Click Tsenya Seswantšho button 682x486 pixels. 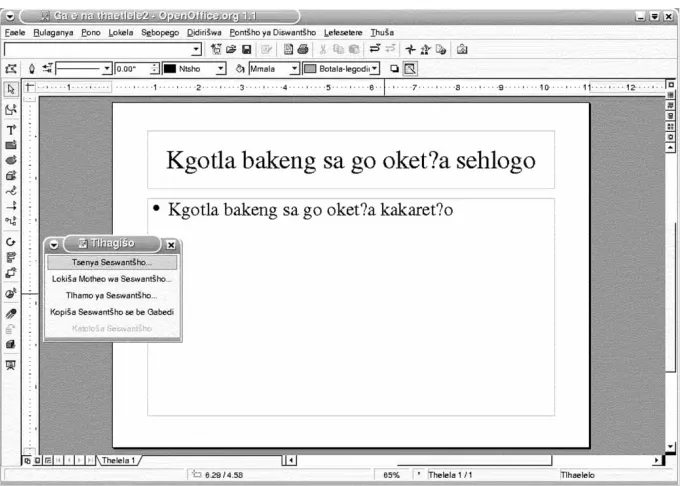pos(112,262)
